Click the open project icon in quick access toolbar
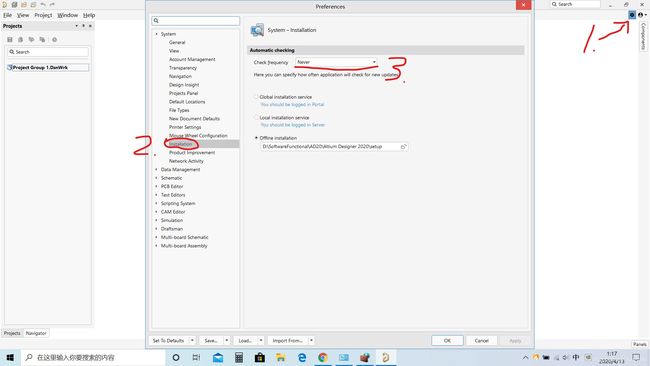Image resolution: width=650 pixels, height=366 pixels. [x=34, y=5]
